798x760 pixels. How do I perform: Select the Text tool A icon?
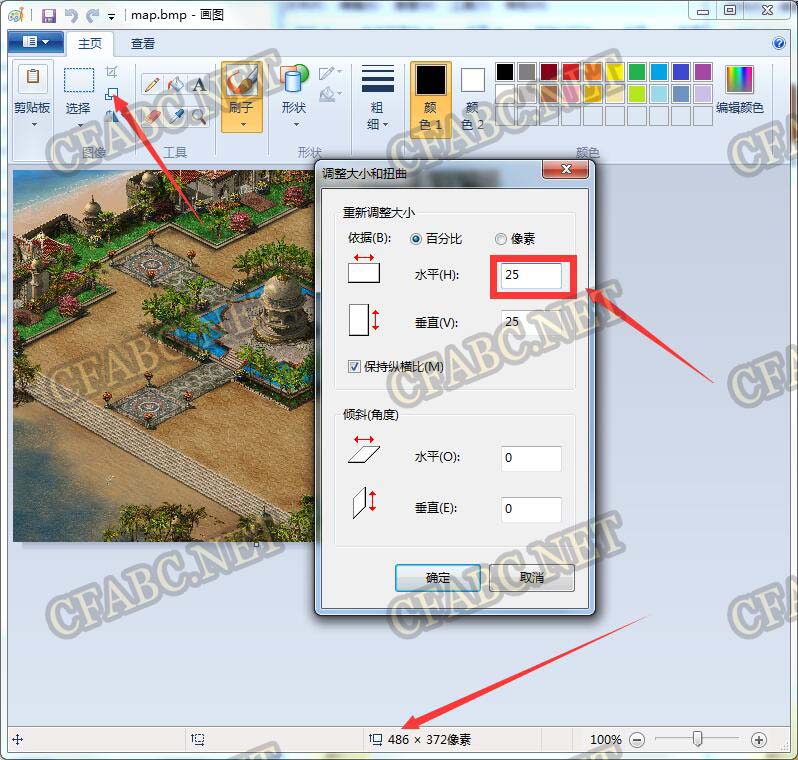click(x=199, y=84)
